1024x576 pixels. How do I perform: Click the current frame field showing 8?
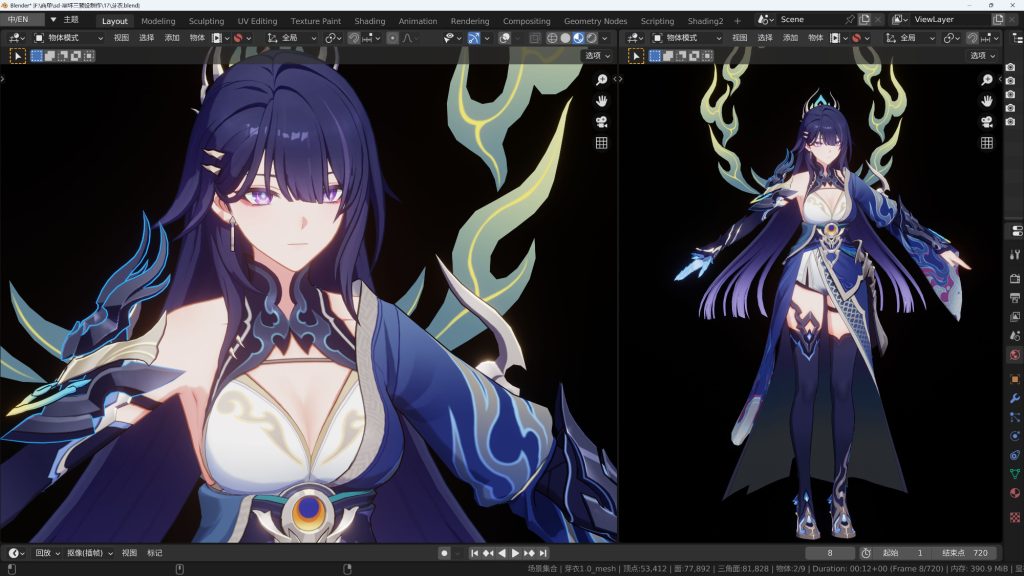[x=829, y=553]
